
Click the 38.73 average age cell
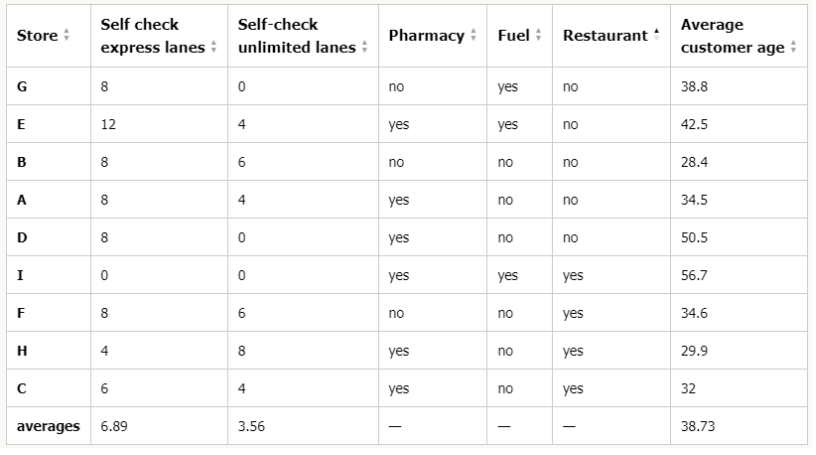(x=698, y=426)
